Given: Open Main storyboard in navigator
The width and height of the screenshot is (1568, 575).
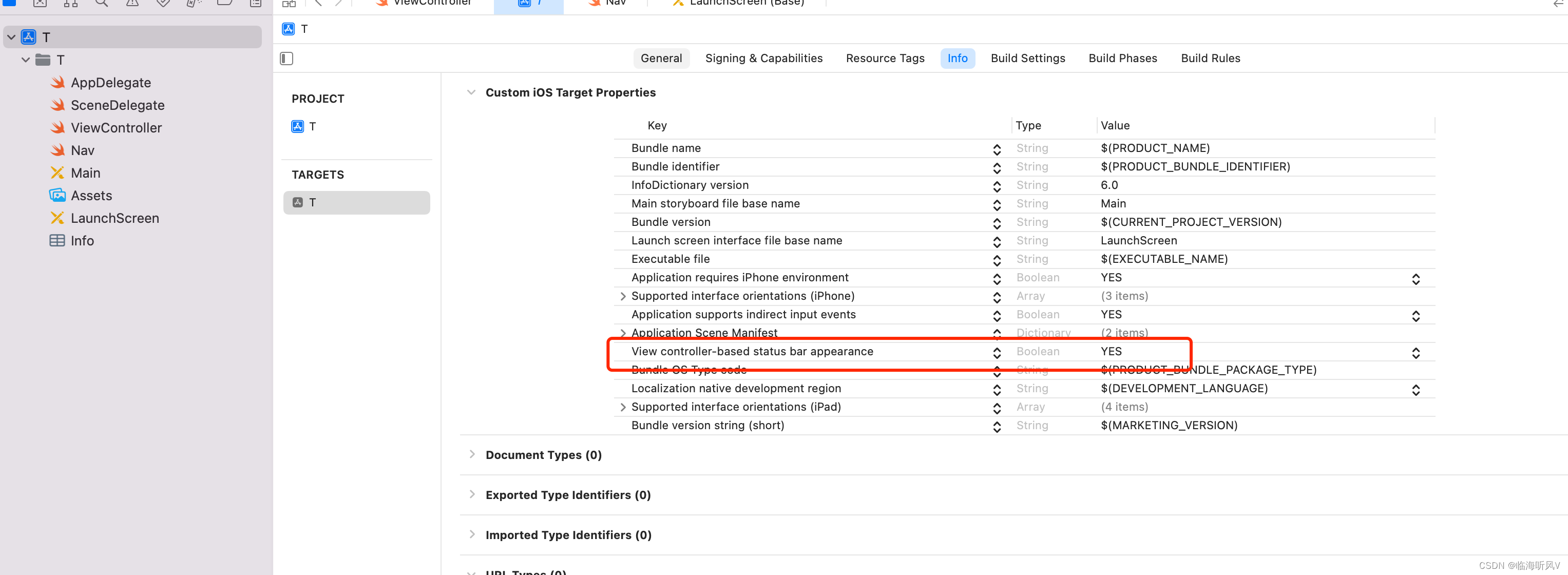Looking at the screenshot, I should pos(85,173).
